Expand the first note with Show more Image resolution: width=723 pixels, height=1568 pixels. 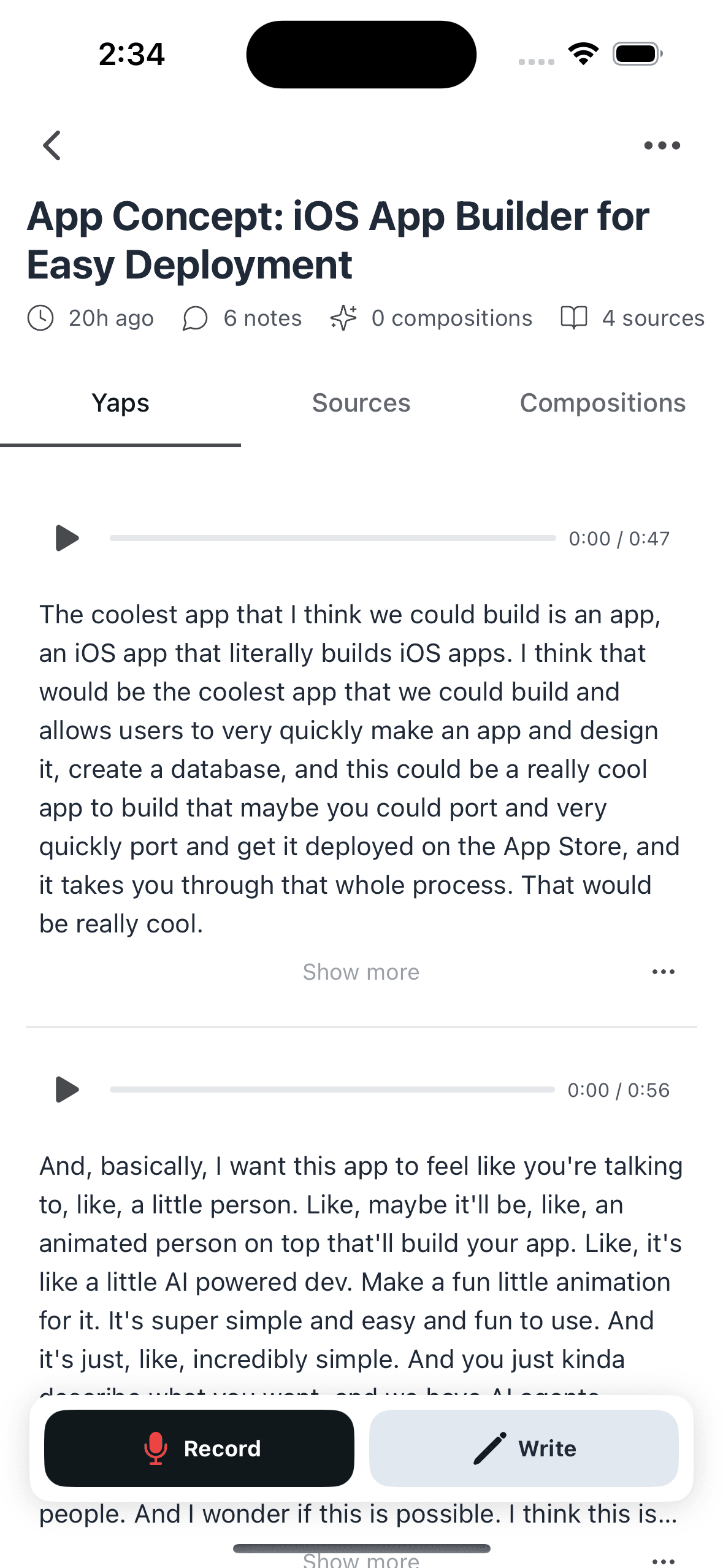click(x=361, y=971)
